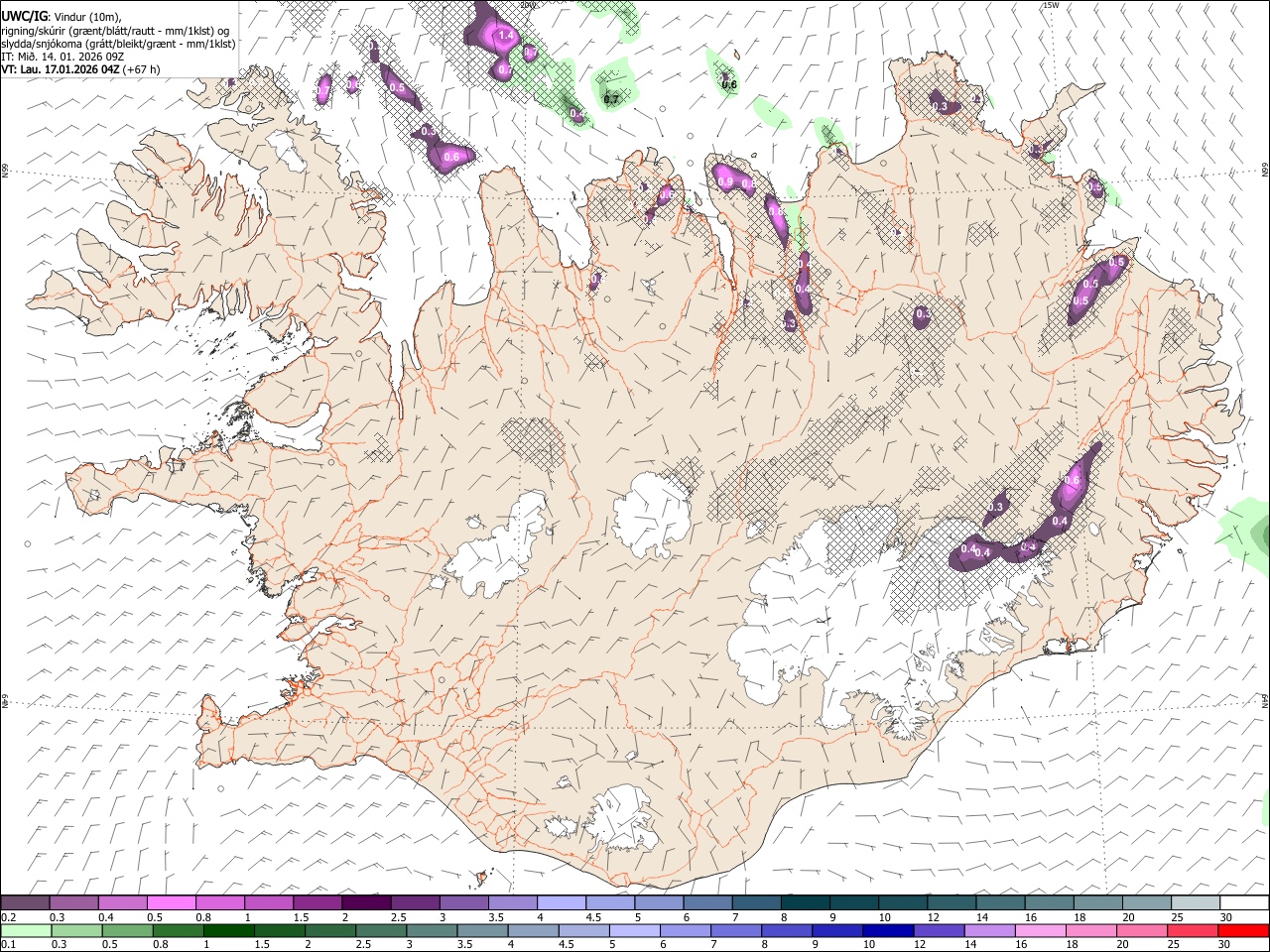Screen dimensions: 1270x952
Task: Click the UWC/IG title in the legend box
Action: point(24,15)
